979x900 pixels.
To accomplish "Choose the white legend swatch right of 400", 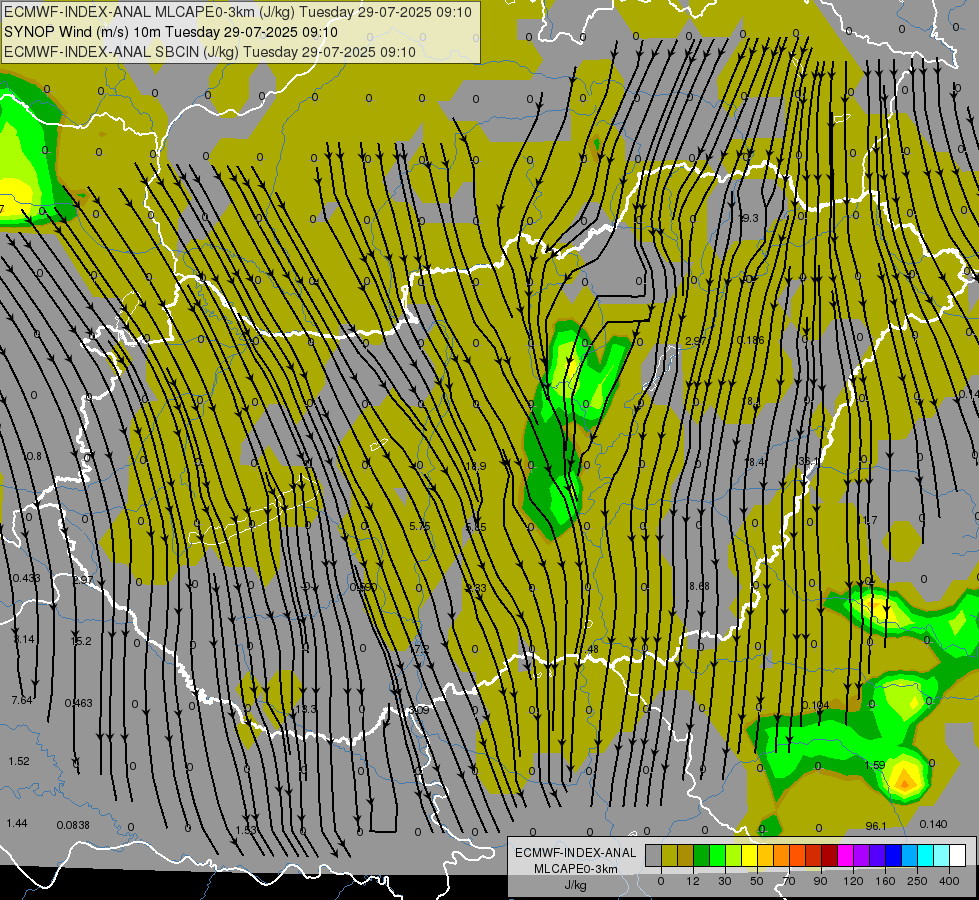I will tap(958, 855).
